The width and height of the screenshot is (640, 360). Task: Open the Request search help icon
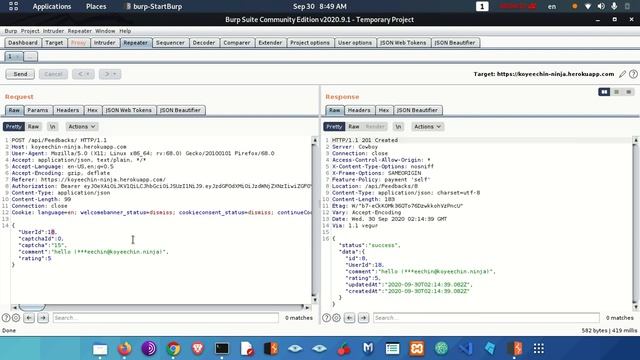tap(6, 318)
